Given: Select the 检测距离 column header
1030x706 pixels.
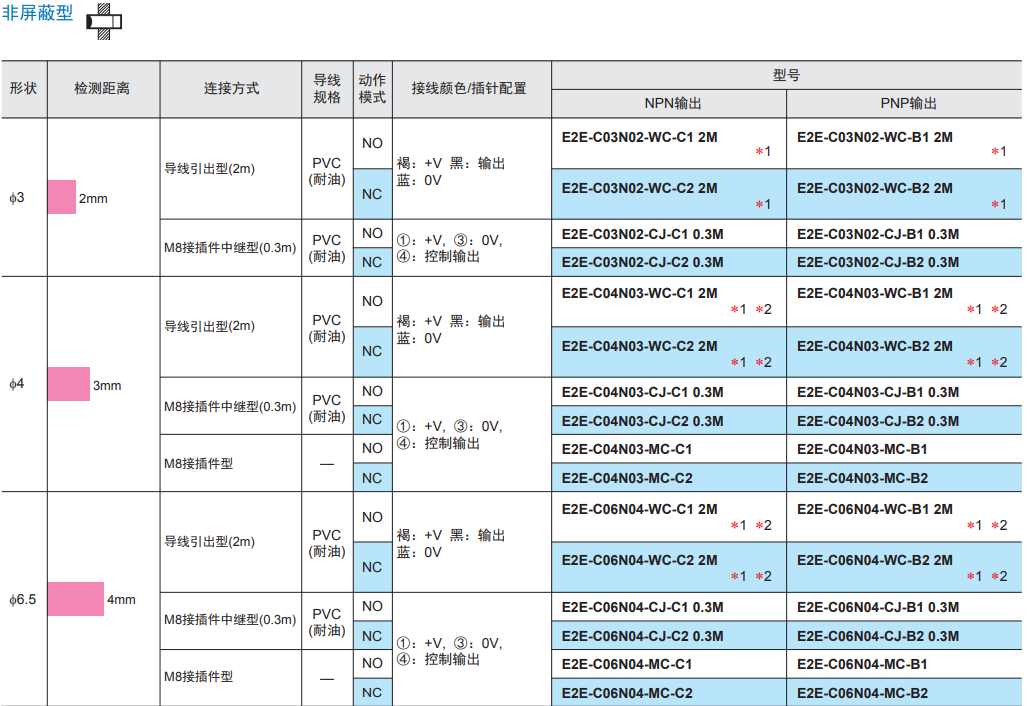Looking at the screenshot, I should click(102, 89).
